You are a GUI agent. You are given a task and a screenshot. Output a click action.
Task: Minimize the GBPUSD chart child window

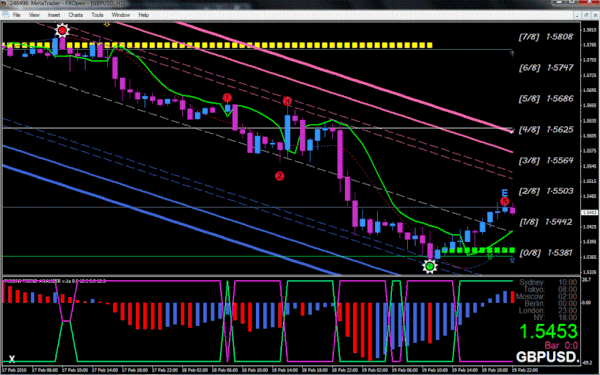(x=578, y=15)
